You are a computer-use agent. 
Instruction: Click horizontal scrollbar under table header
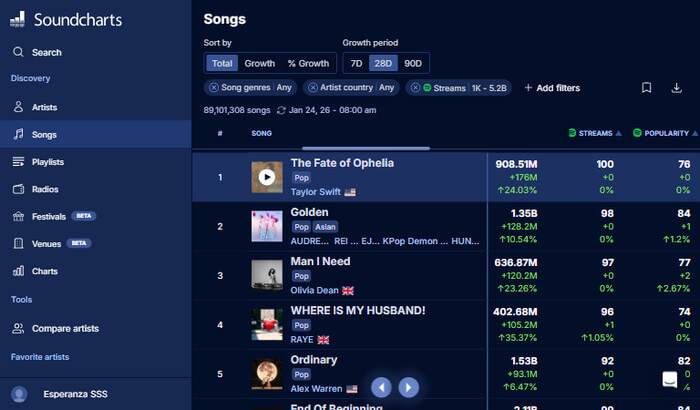[366, 148]
